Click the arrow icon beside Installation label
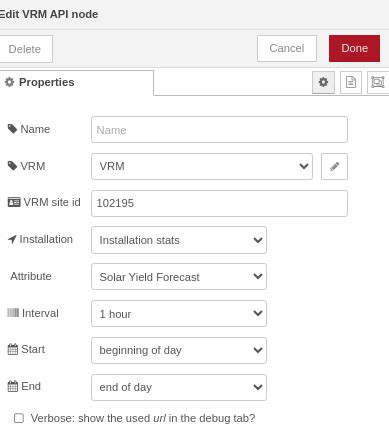Screen dimensions: 389x439 coord(12,239)
